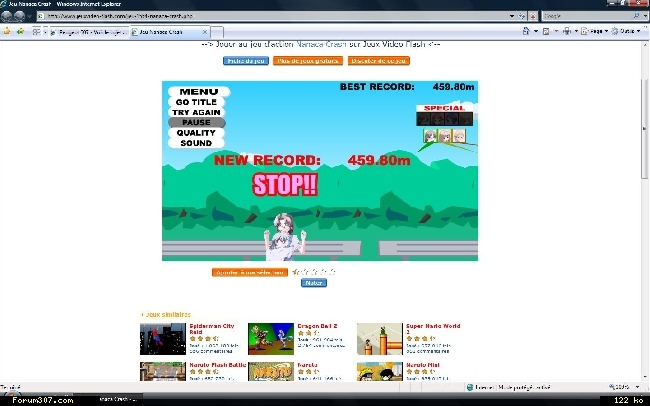
Task: Click the MENU header in the game
Action: pyautogui.click(x=199, y=92)
